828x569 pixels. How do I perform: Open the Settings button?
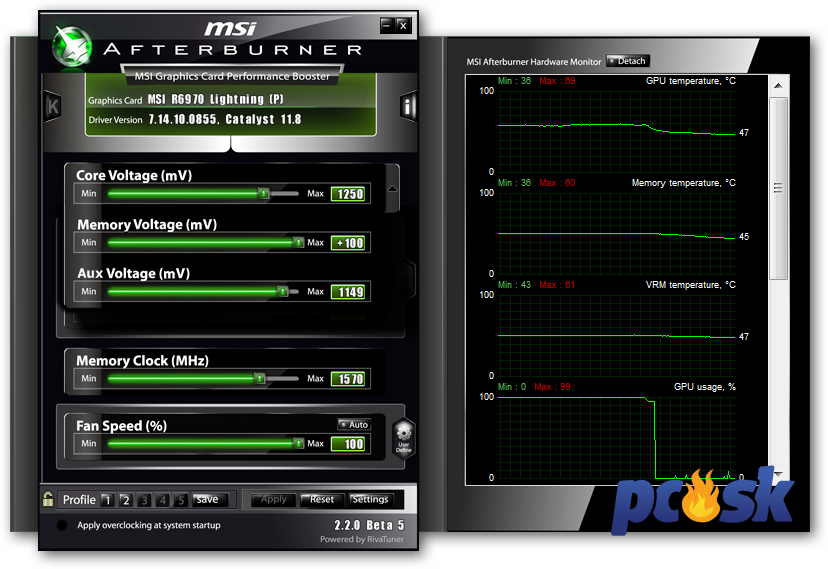click(x=370, y=499)
